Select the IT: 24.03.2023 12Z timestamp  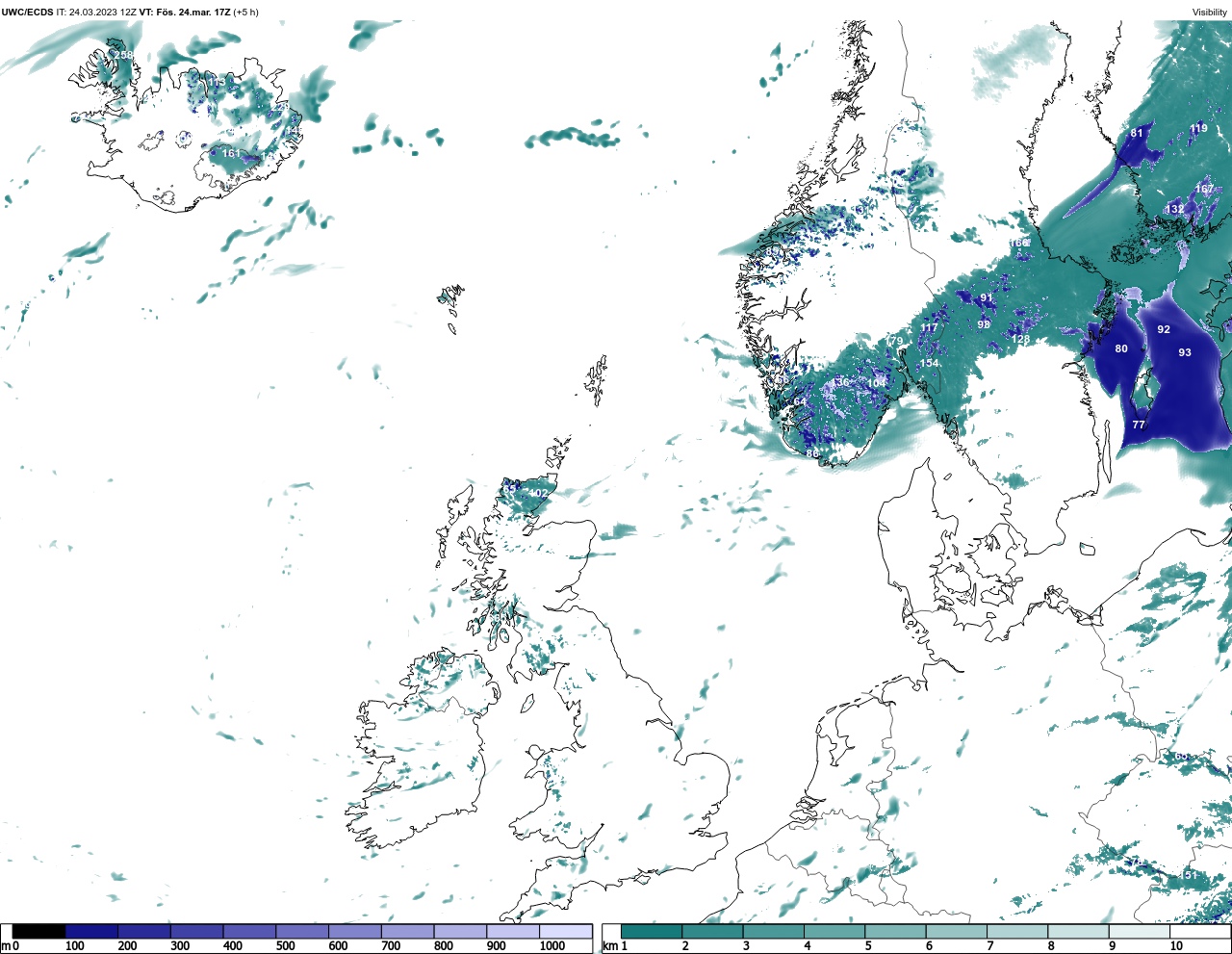pos(96,13)
